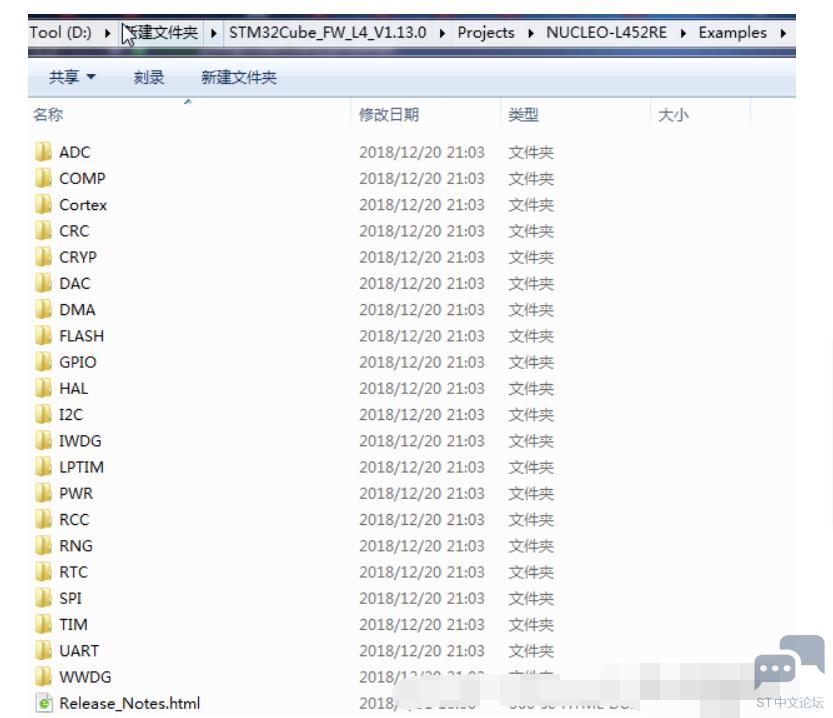Select the SPI folder icon
The width and height of the screenshot is (833, 718).
[x=44, y=597]
